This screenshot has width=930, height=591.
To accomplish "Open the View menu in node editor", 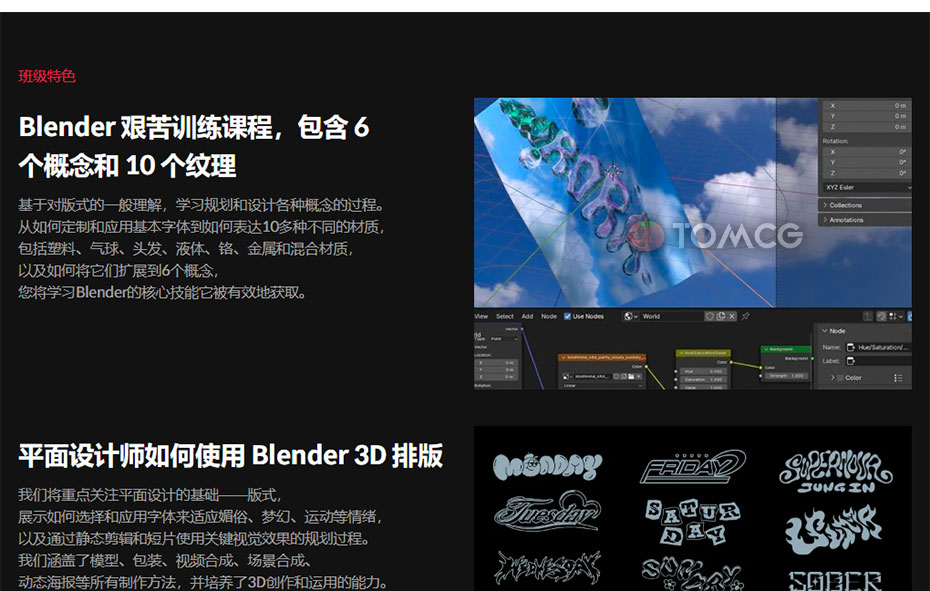I will pyautogui.click(x=481, y=316).
